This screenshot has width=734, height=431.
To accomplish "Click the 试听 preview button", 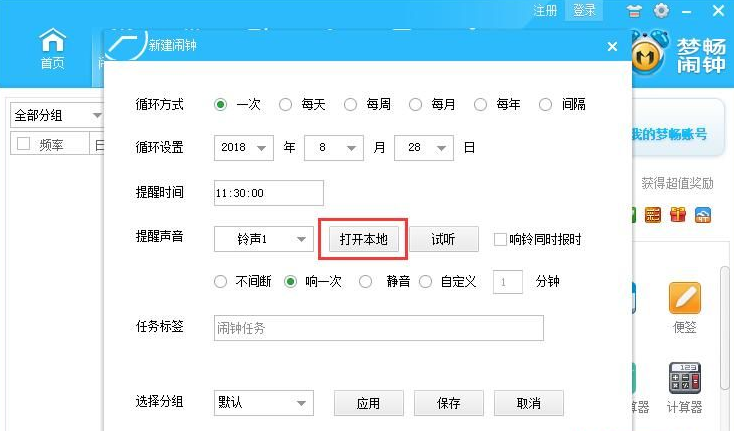I will [444, 239].
